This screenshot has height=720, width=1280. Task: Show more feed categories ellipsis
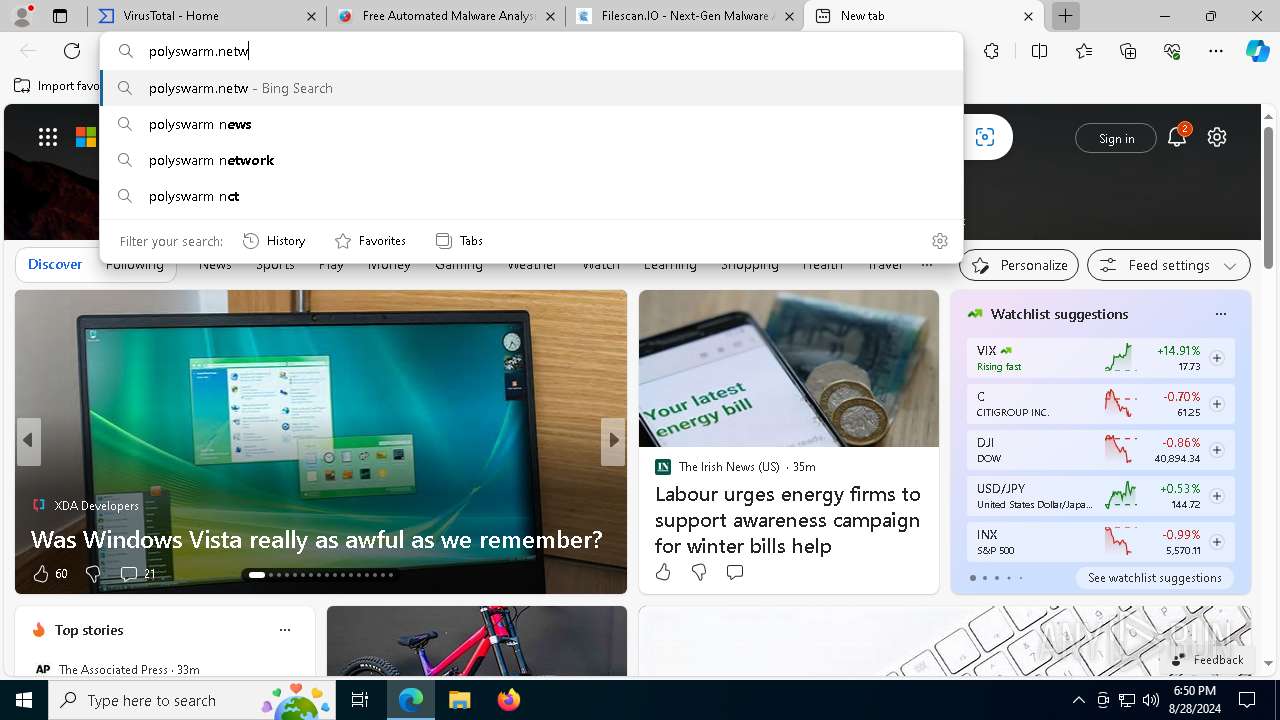tap(927, 265)
